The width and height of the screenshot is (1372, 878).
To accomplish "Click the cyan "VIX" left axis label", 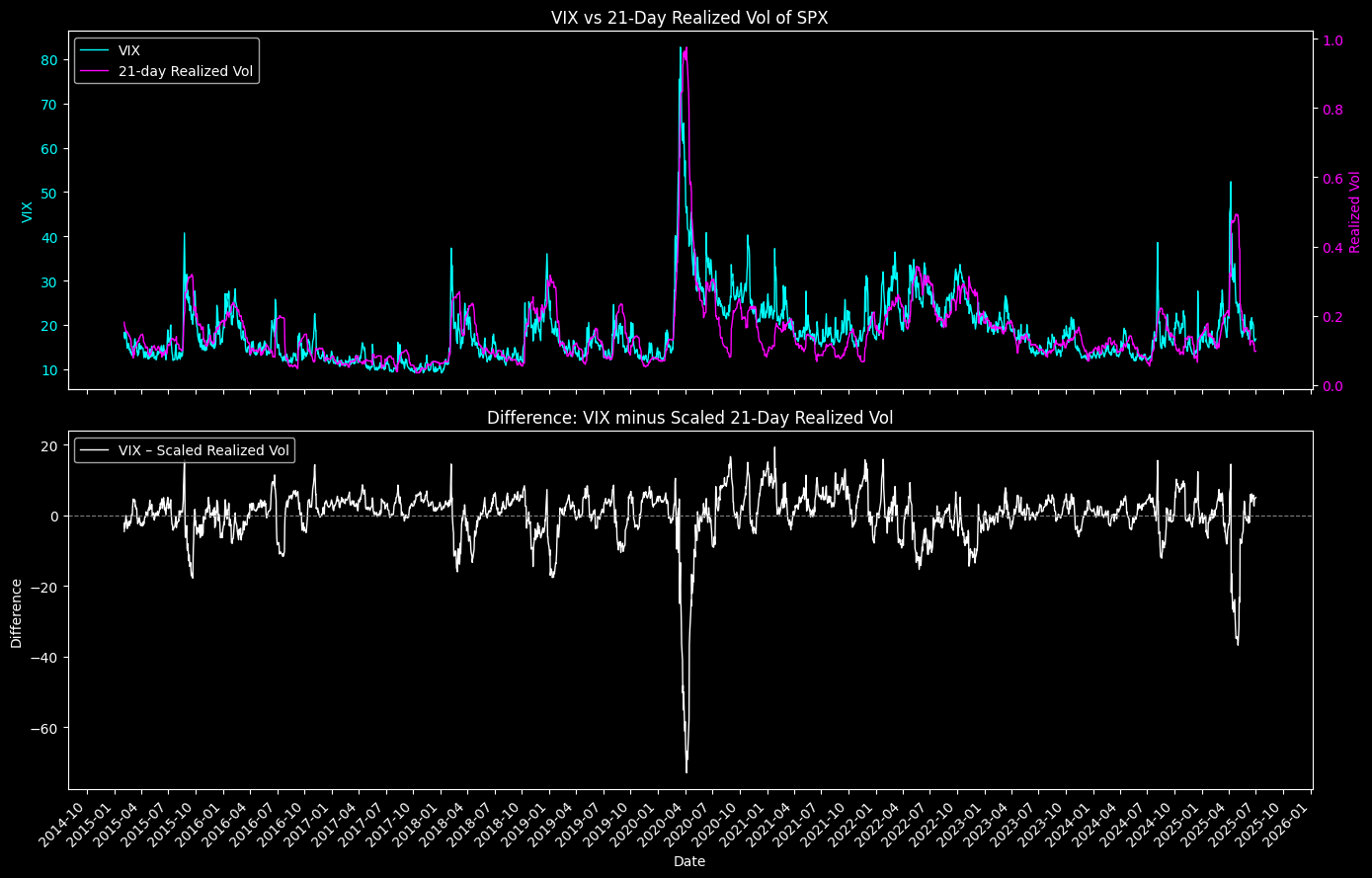I will click(x=27, y=211).
